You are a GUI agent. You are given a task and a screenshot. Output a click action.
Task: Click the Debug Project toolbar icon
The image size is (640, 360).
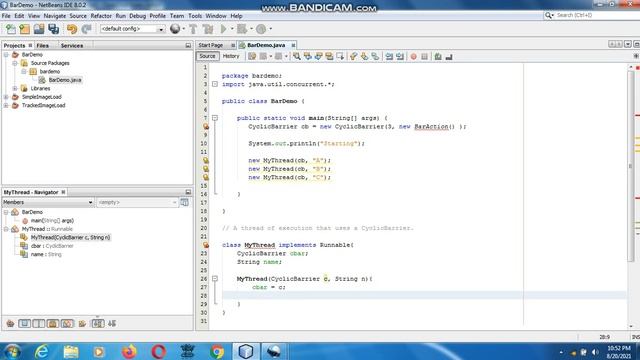tap(242, 29)
